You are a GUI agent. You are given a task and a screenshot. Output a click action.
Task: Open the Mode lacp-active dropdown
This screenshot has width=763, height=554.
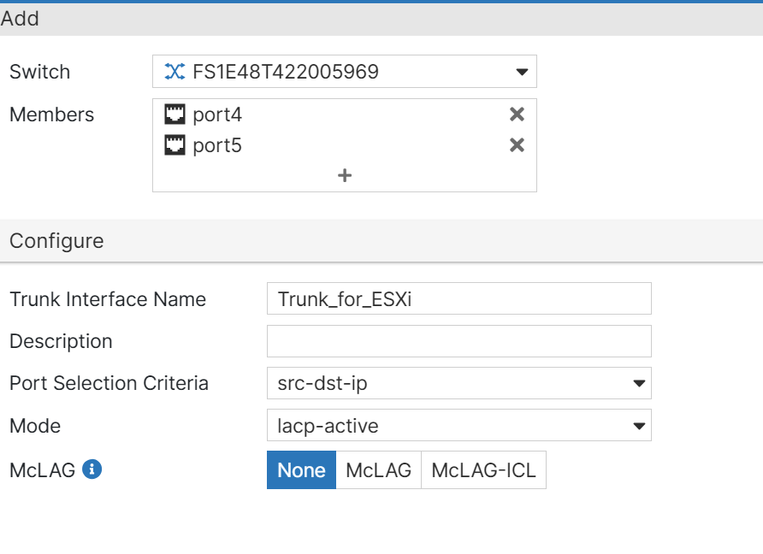(x=639, y=426)
